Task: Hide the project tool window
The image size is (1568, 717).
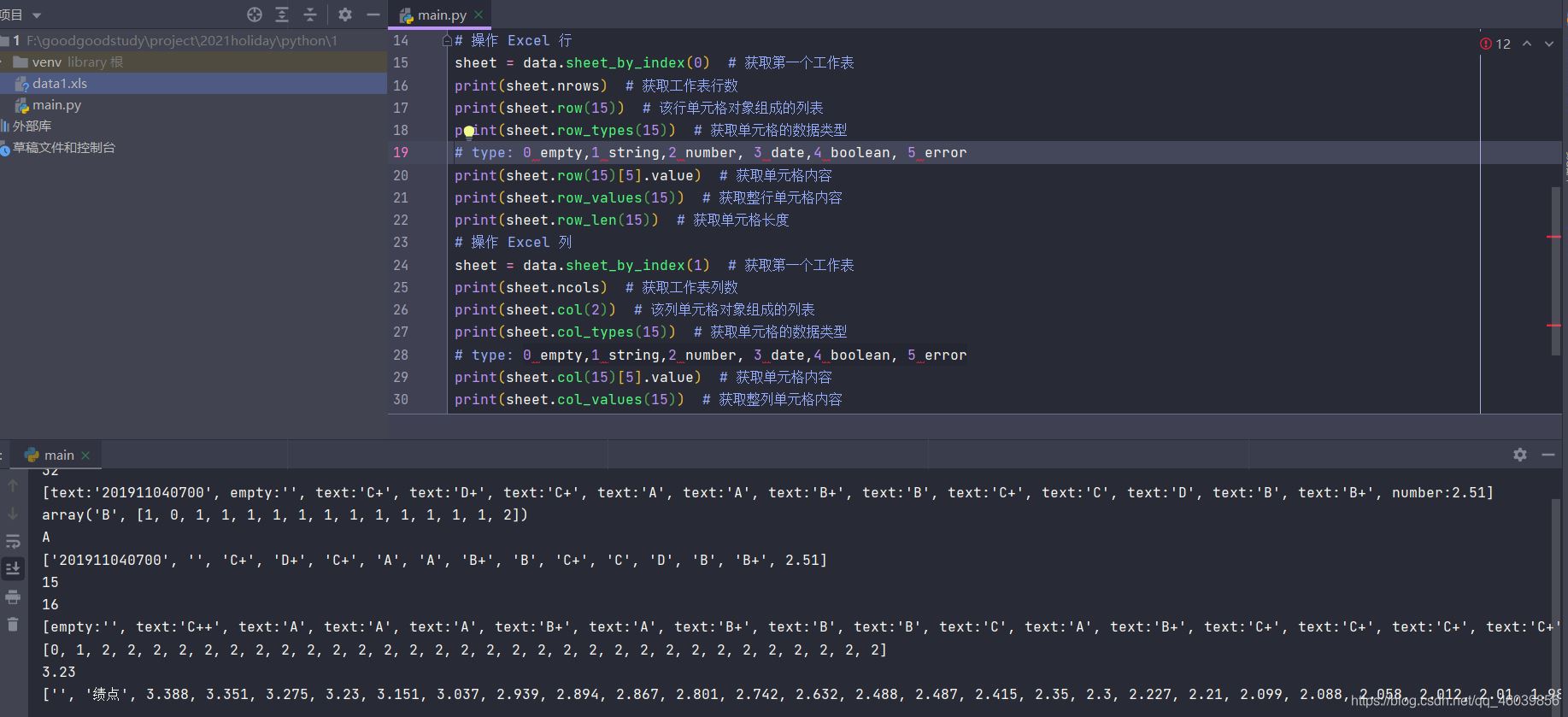Action: [x=373, y=15]
